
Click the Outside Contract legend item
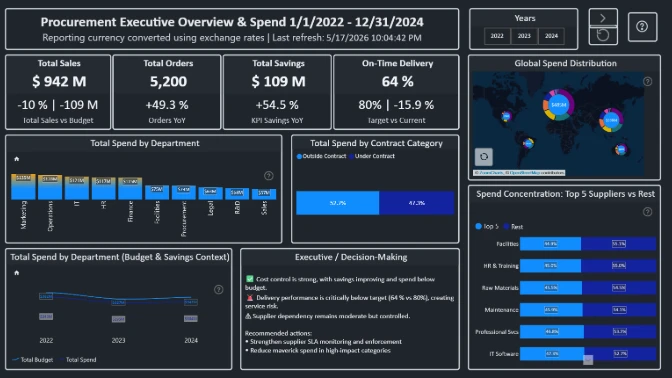[321, 156]
